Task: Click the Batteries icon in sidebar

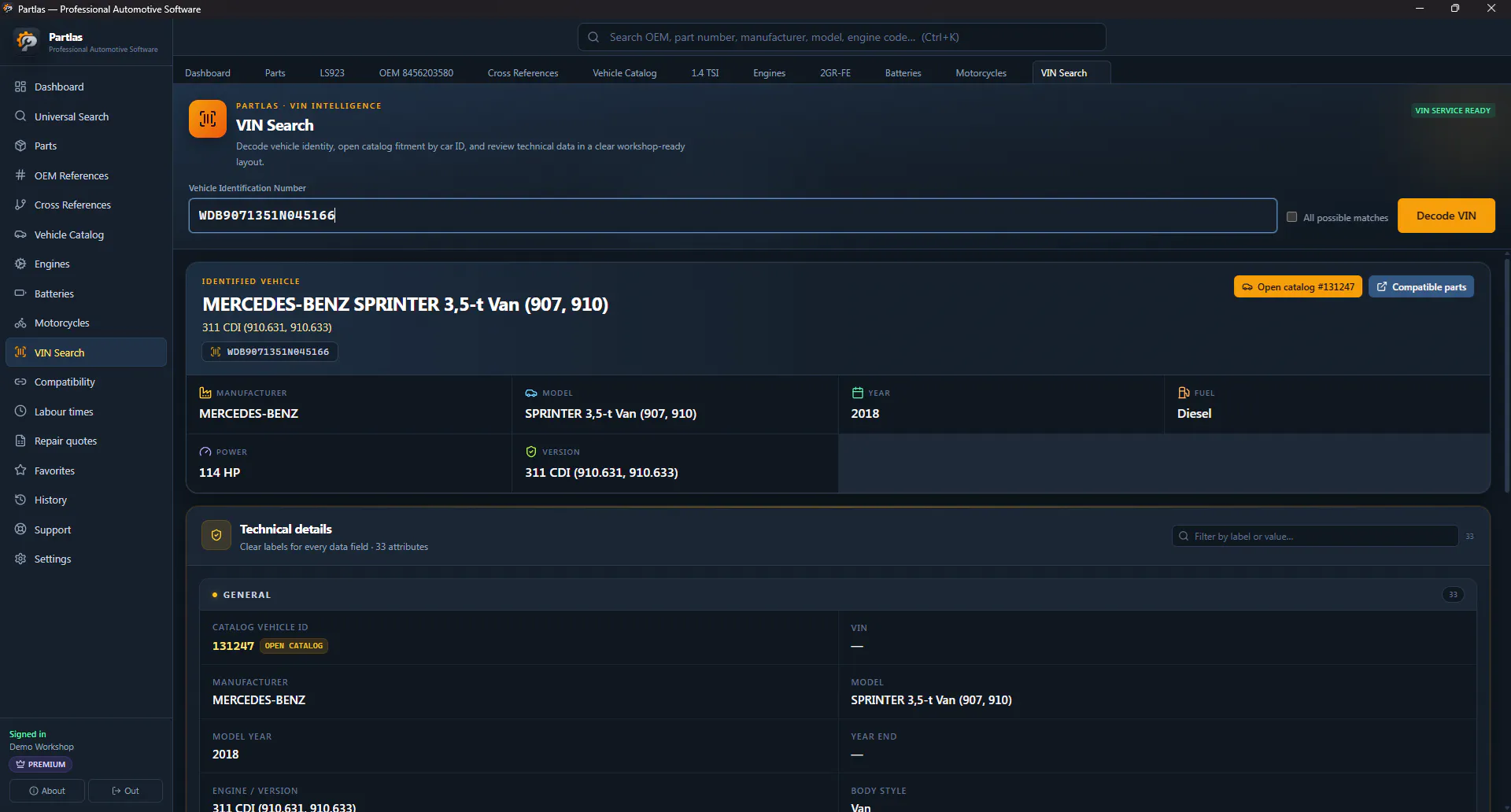Action: click(x=20, y=293)
